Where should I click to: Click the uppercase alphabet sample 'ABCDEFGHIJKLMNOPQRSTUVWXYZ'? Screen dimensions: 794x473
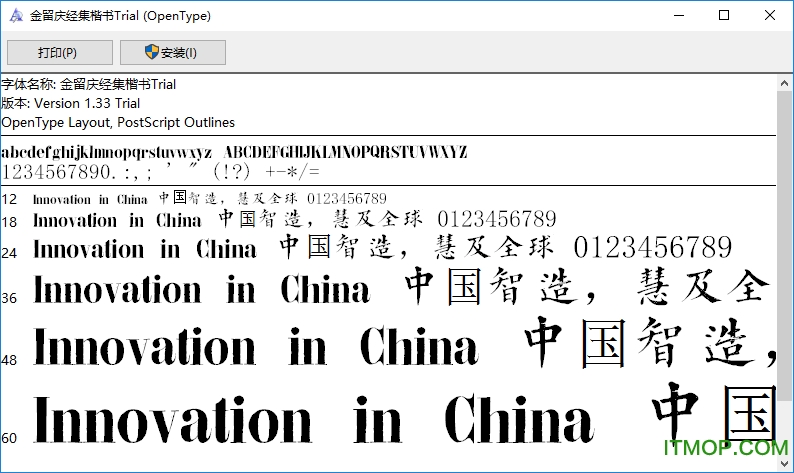tap(345, 152)
